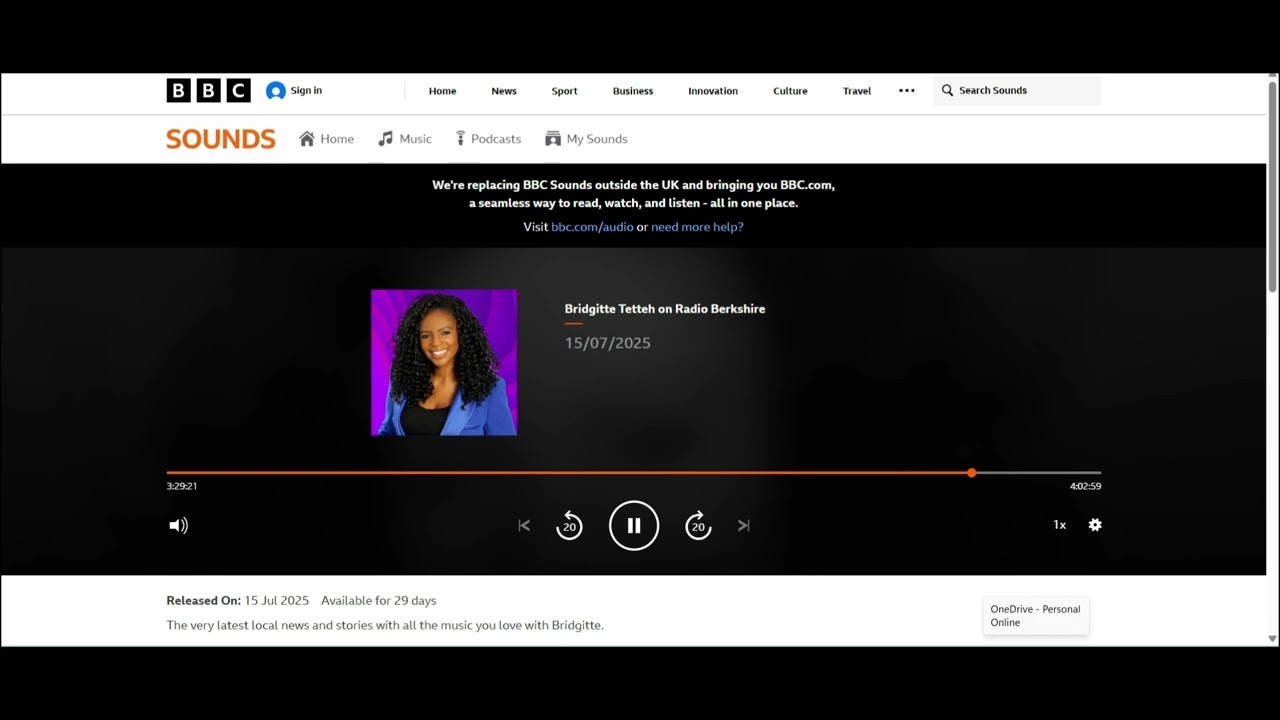Open the Culture menu item
The height and width of the screenshot is (720, 1280).
pyautogui.click(x=790, y=91)
